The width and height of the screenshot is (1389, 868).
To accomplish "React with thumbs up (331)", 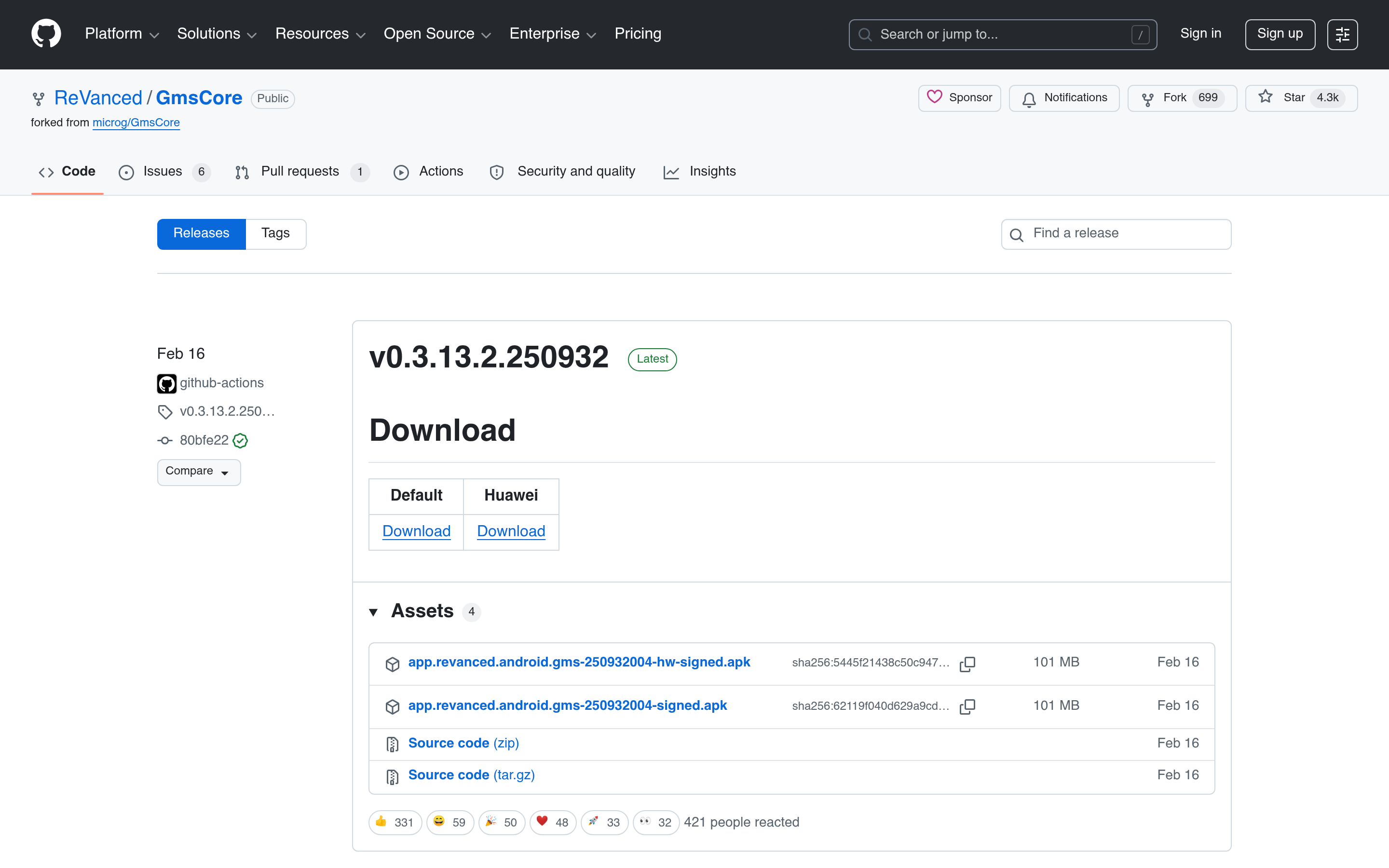I will pyautogui.click(x=395, y=823).
